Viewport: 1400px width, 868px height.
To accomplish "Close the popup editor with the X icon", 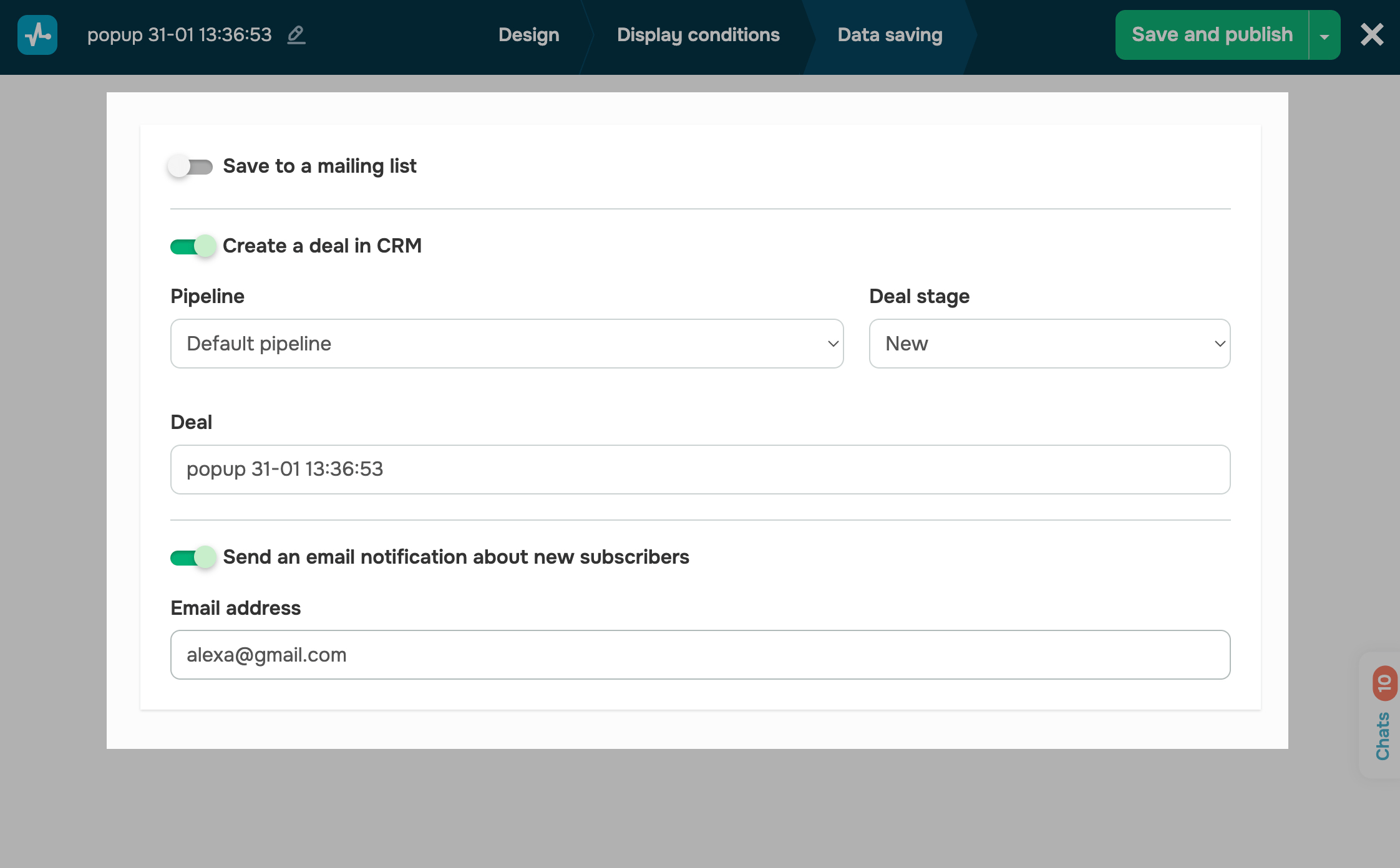I will (1372, 35).
